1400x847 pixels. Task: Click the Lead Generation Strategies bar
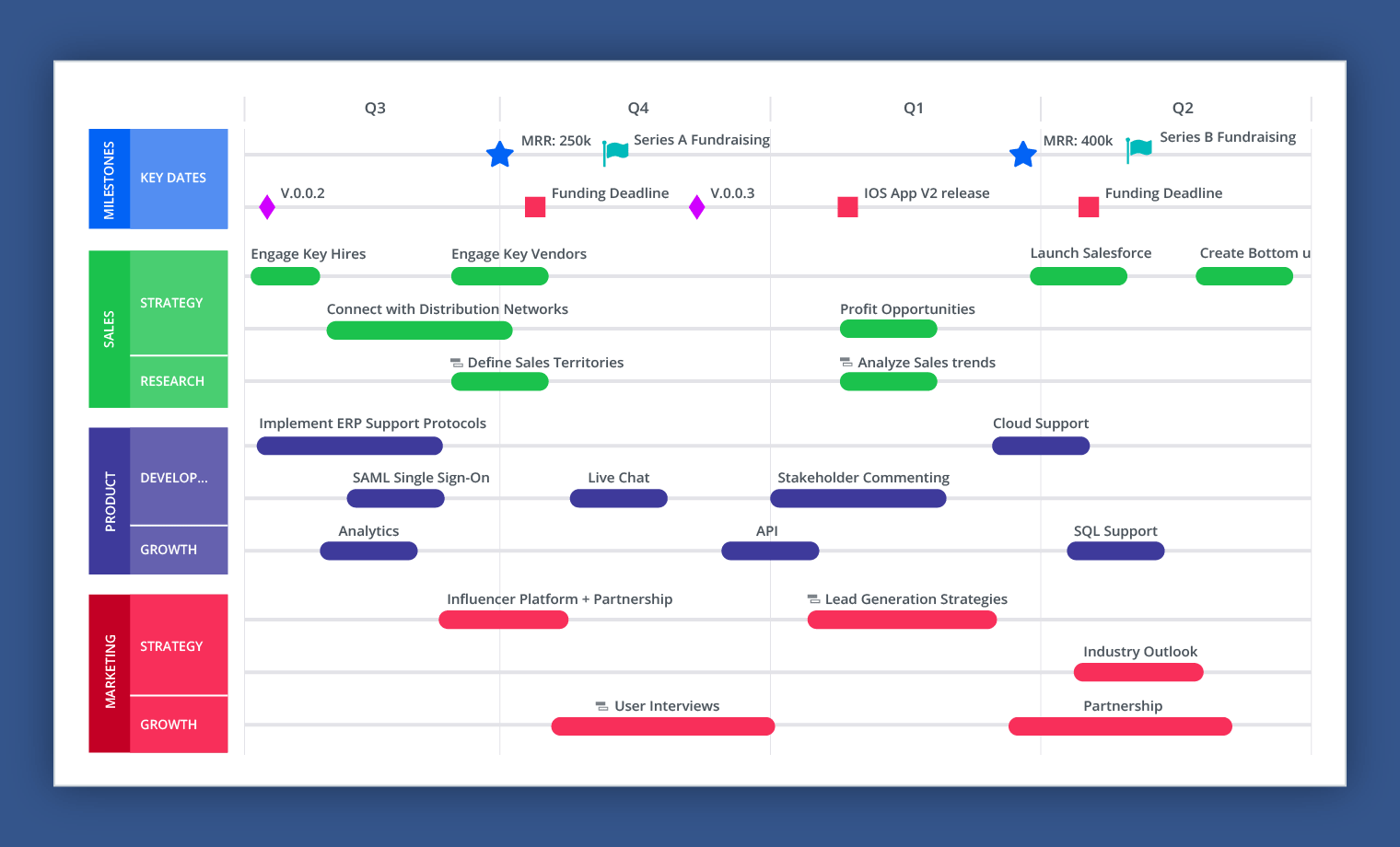[x=903, y=621]
